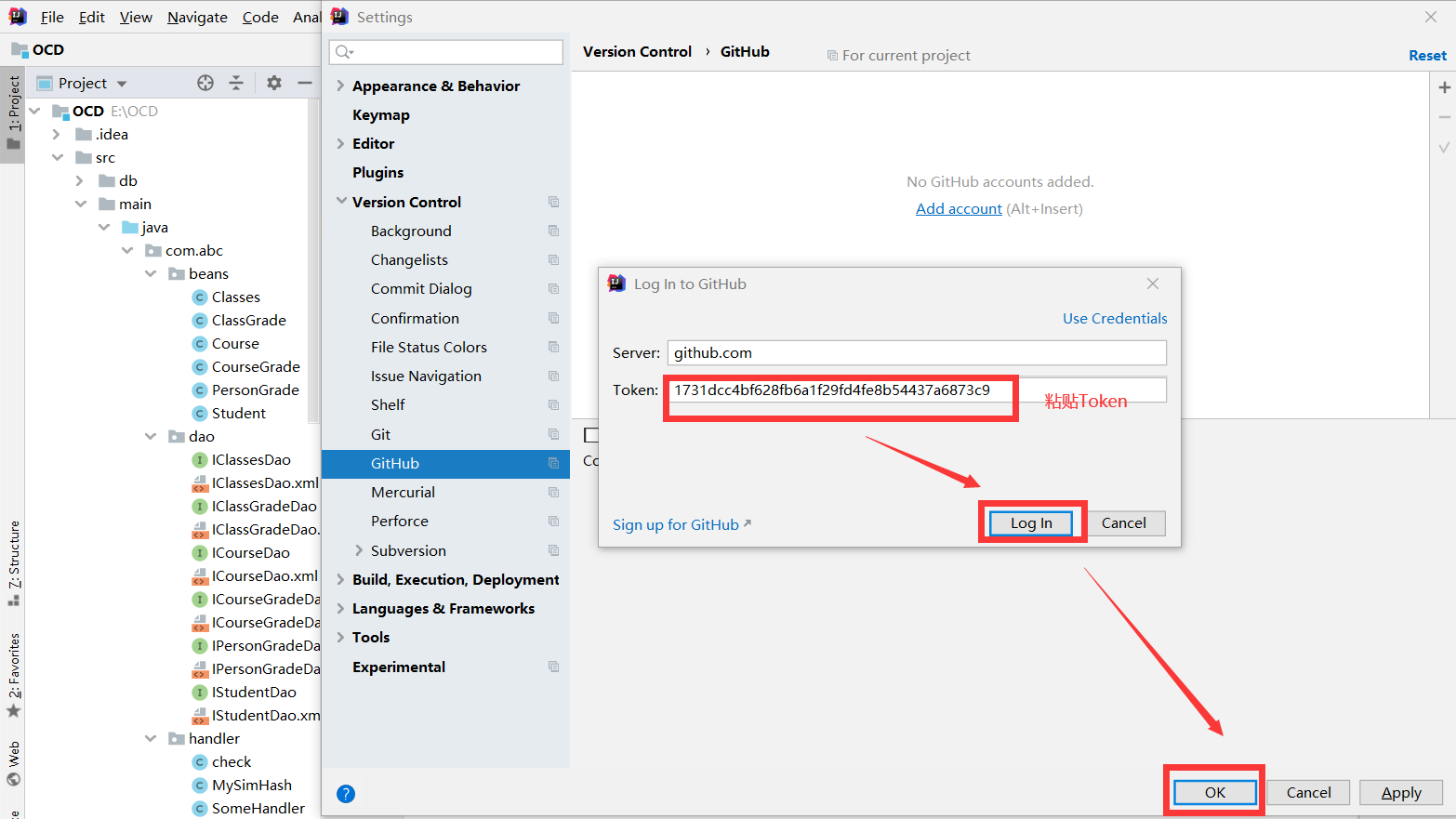Click the help question mark icon
The height and width of the screenshot is (819, 1456).
[346, 793]
